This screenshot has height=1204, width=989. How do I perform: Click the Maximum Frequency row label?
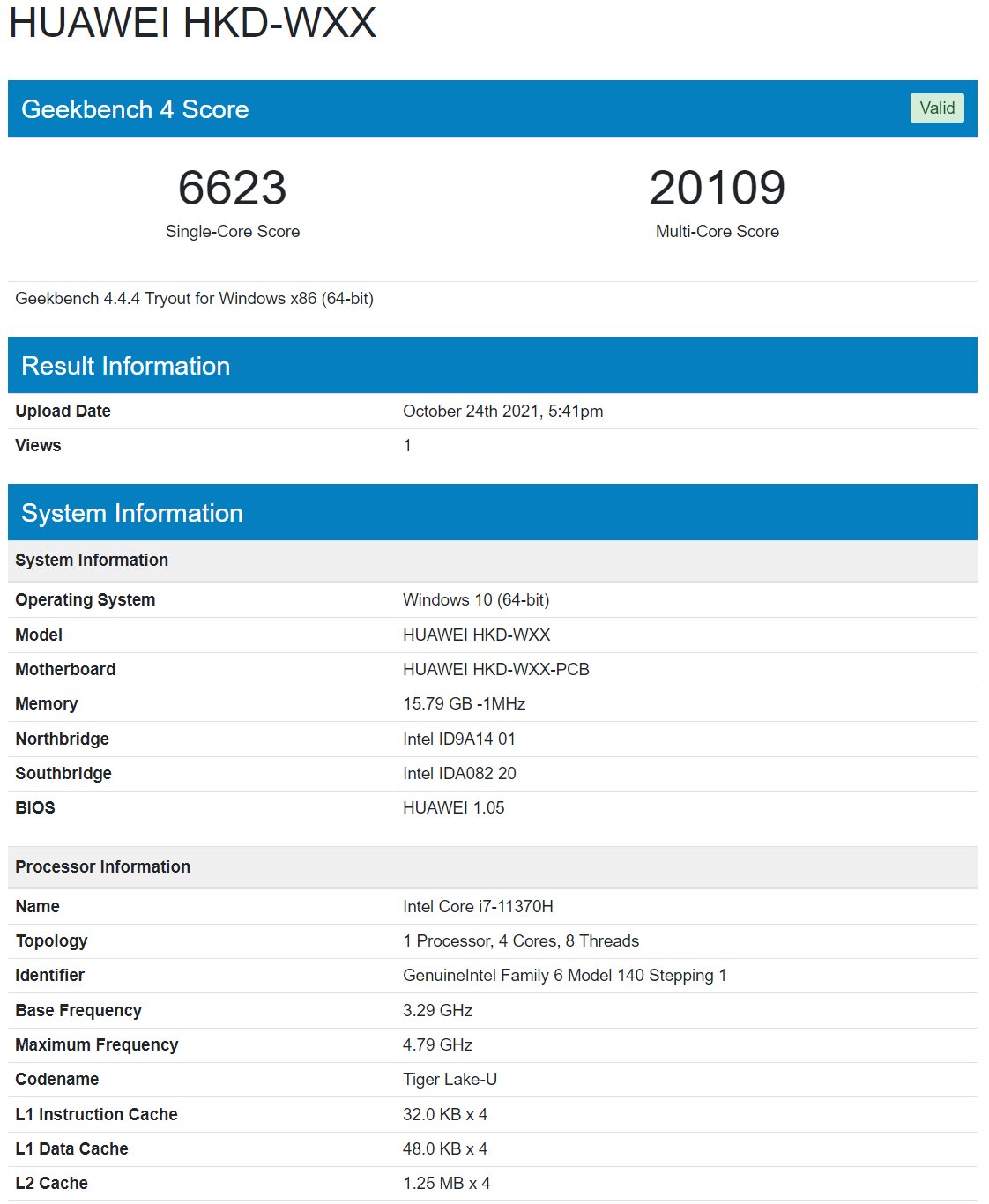pos(97,1044)
